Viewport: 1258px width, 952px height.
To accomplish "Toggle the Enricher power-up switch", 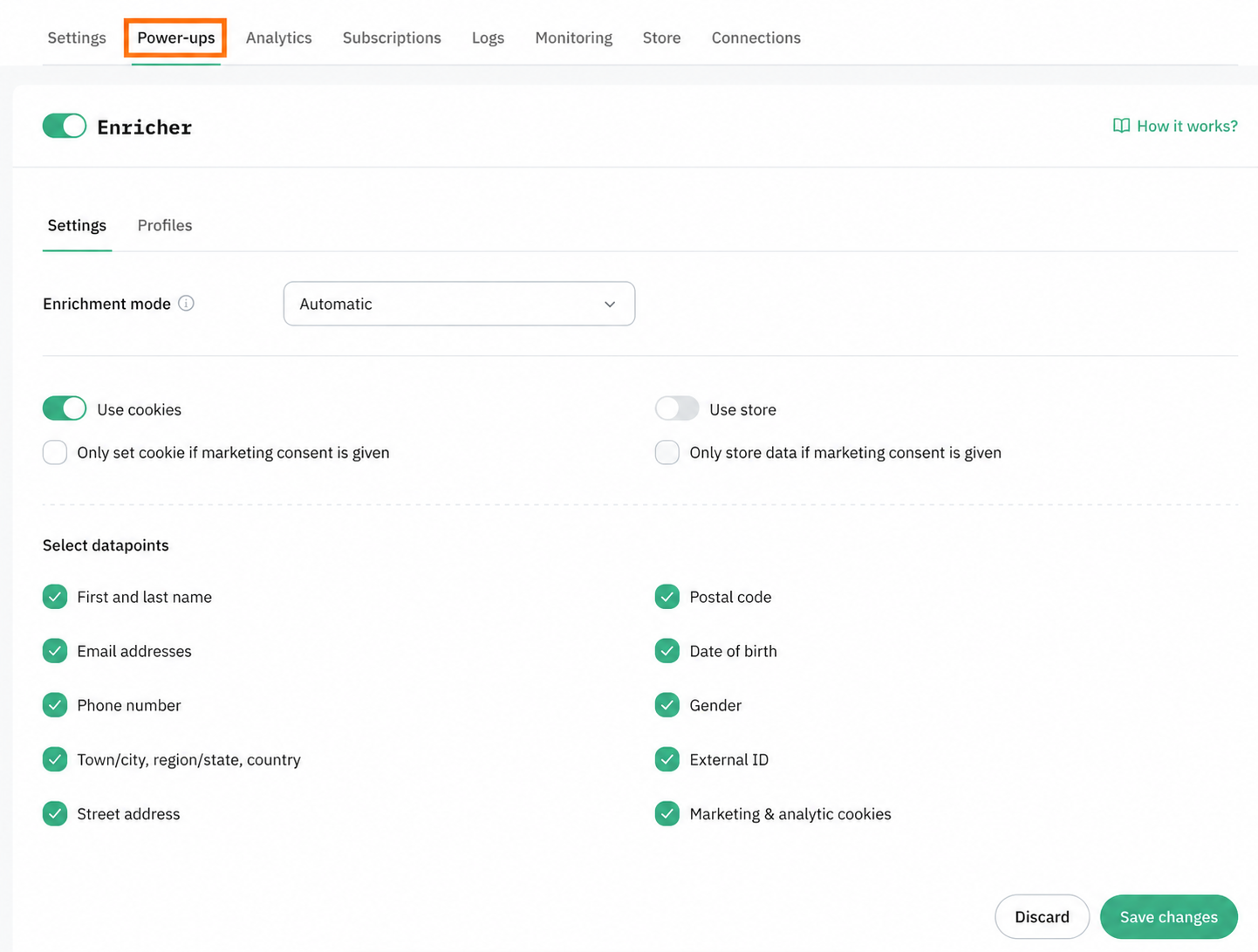I will pos(65,126).
